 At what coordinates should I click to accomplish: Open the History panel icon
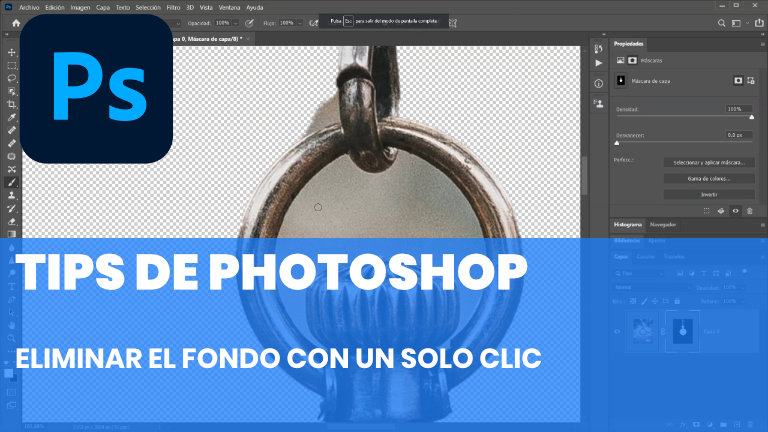pos(599,48)
